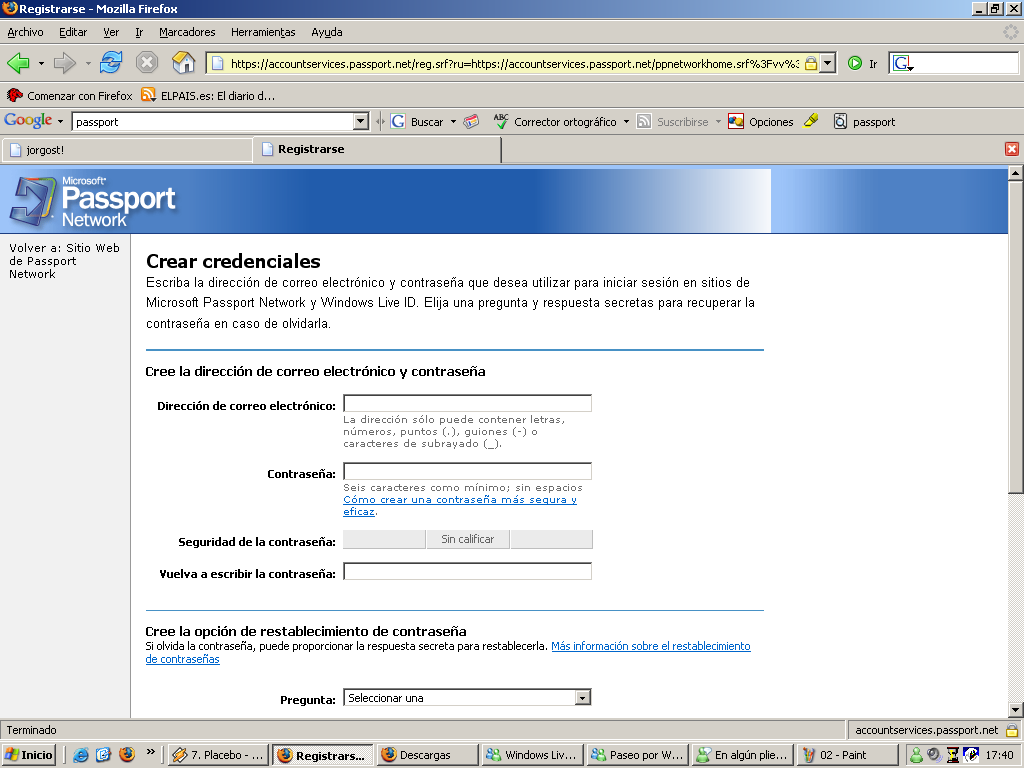The width and height of the screenshot is (1024, 768).
Task: Go to the home page icon
Action: point(184,63)
